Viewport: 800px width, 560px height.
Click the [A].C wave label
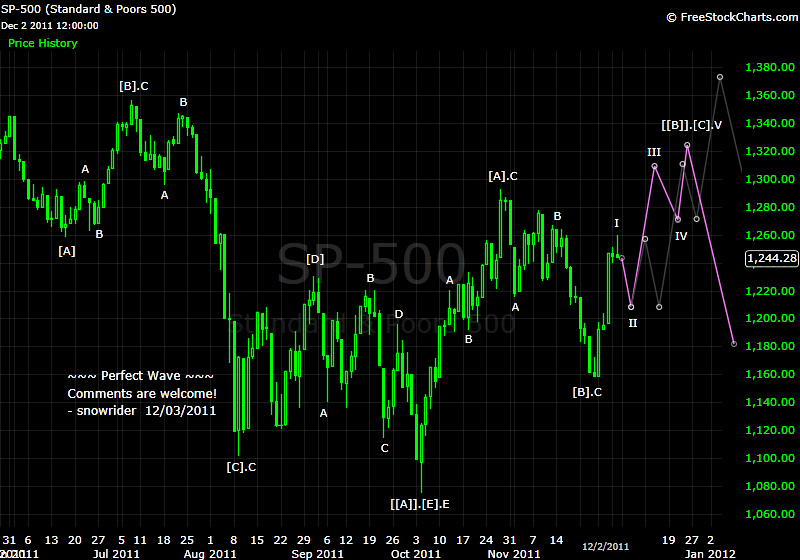503,176
